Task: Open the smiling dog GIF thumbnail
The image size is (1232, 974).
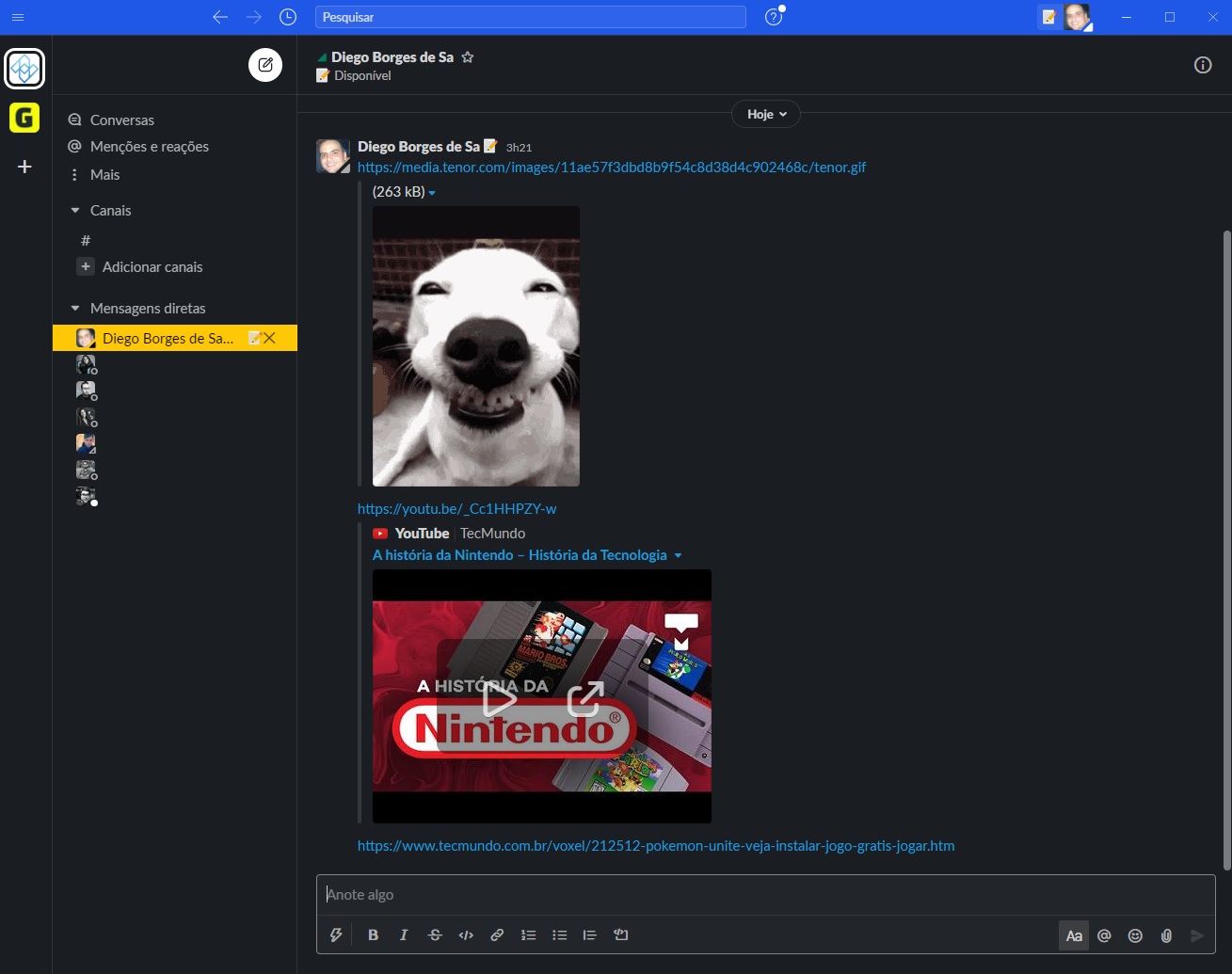Action: (476, 346)
